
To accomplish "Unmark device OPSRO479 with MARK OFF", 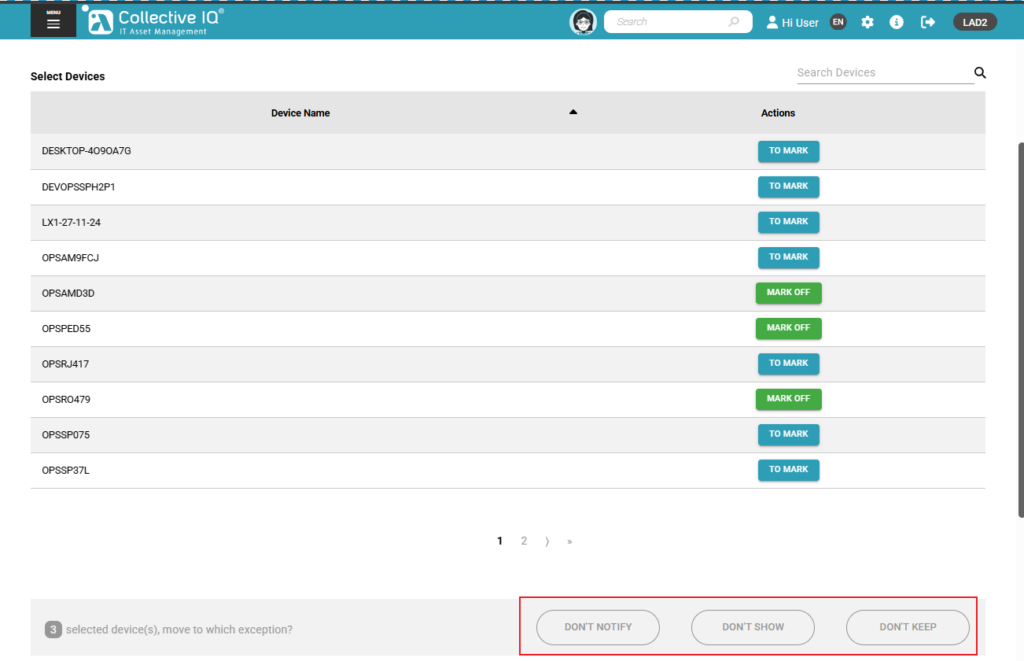I will click(788, 399).
